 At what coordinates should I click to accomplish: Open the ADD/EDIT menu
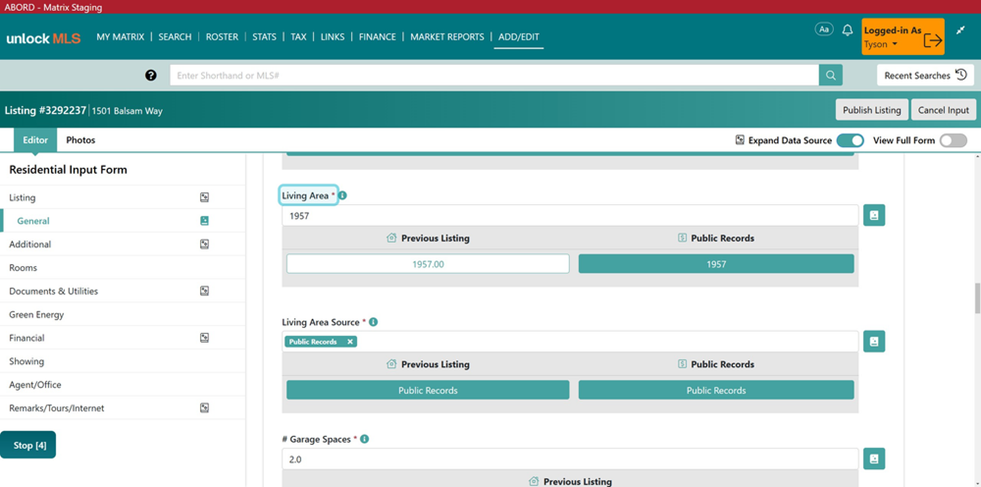pyautogui.click(x=519, y=37)
